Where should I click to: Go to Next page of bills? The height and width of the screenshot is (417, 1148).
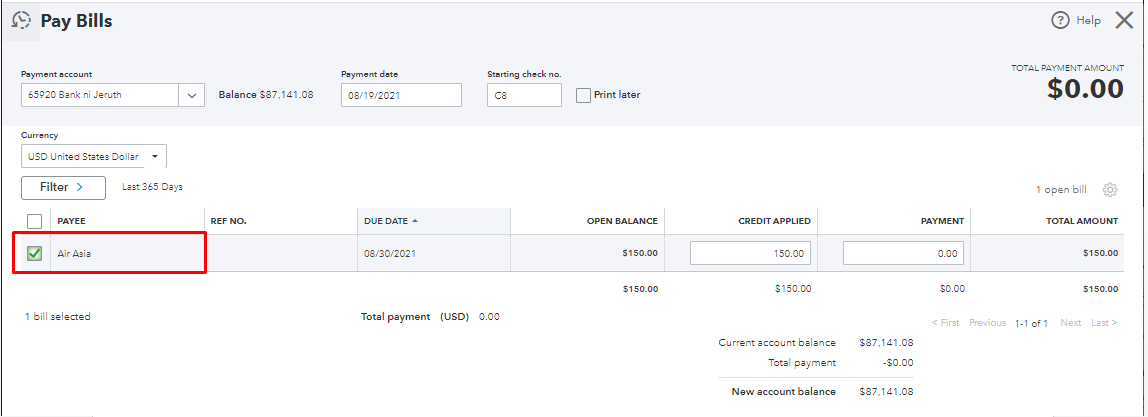coord(1070,323)
